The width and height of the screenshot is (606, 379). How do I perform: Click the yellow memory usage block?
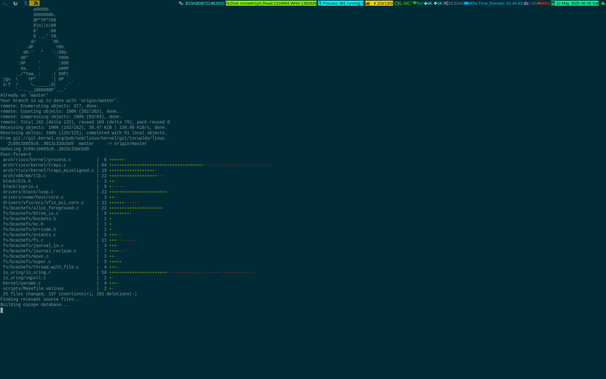click(379, 3)
